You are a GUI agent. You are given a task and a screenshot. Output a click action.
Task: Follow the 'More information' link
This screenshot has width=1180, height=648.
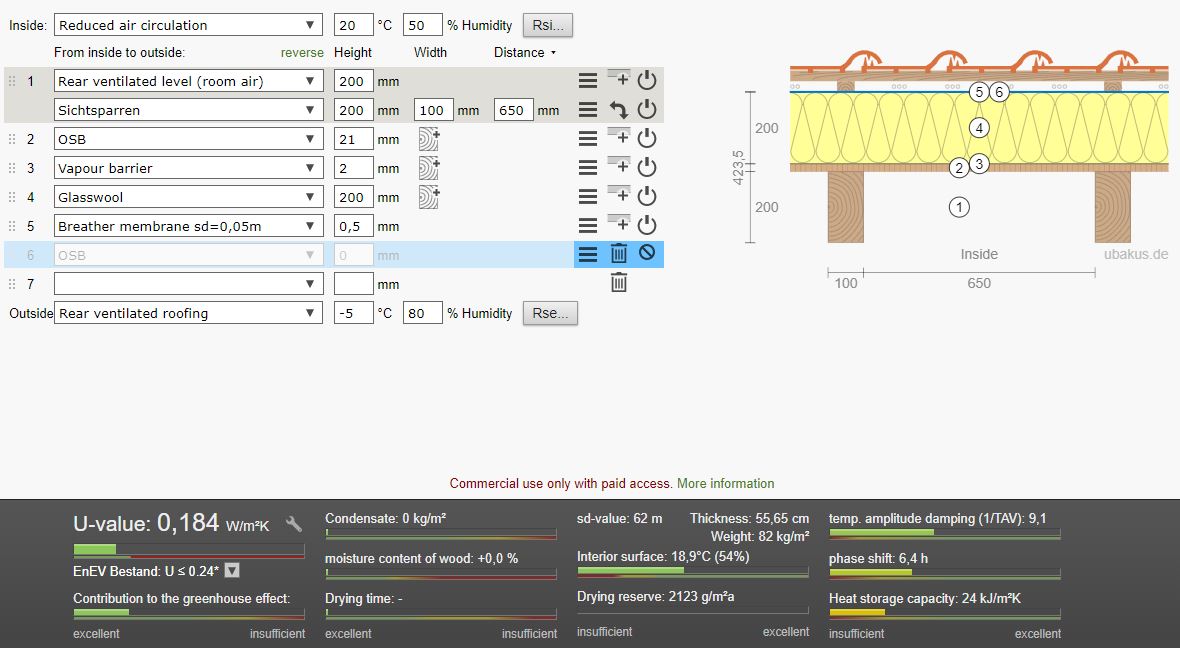725,483
